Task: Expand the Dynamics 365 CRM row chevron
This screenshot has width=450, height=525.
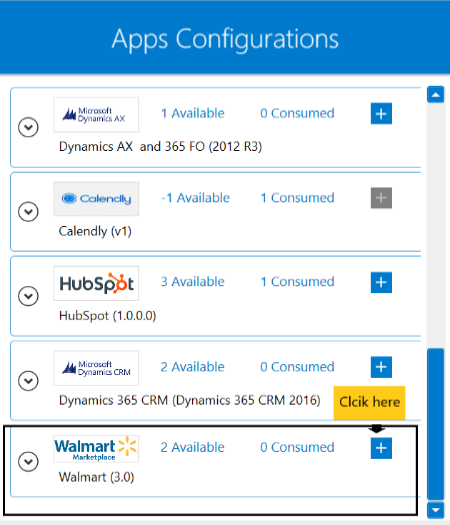Action: click(x=28, y=381)
